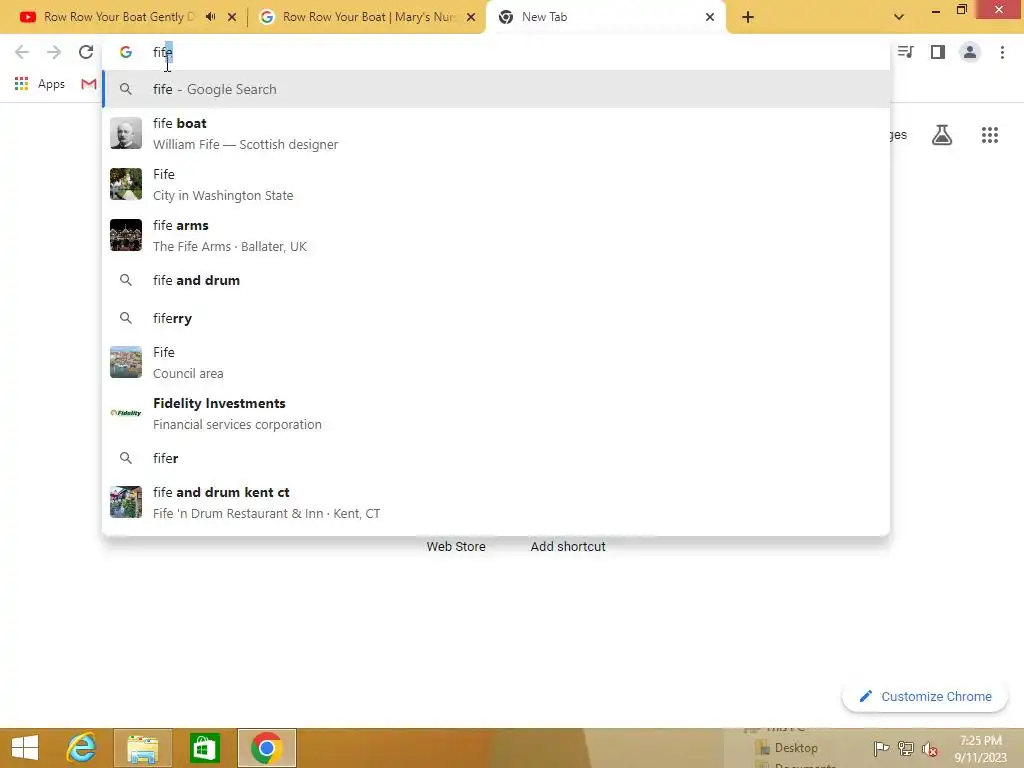Open the Google apps grid icon
Viewport: 1024px width, 768px height.
[x=989, y=135]
